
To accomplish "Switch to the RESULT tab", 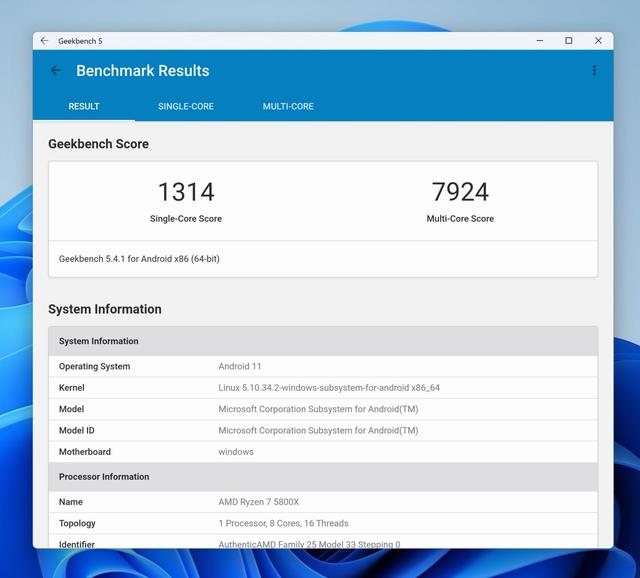I will pyautogui.click(x=84, y=107).
